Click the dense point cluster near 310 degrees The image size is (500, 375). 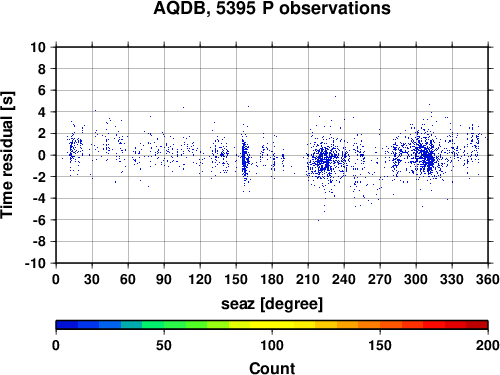pos(426,156)
